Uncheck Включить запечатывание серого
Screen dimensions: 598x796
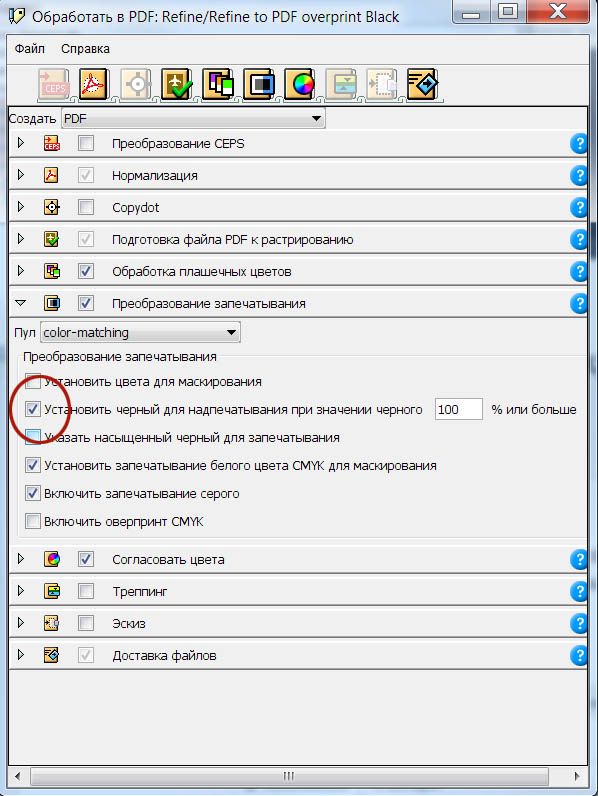pos(33,493)
